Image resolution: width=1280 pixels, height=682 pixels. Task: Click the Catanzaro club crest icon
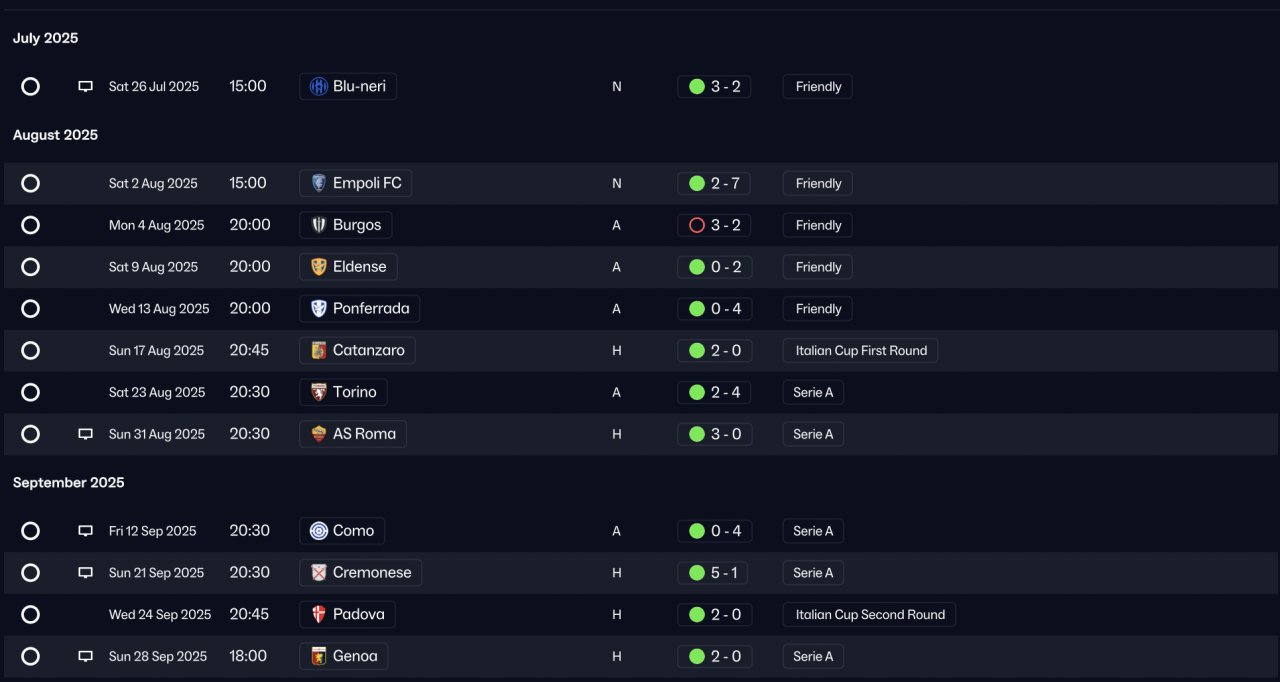click(x=319, y=350)
